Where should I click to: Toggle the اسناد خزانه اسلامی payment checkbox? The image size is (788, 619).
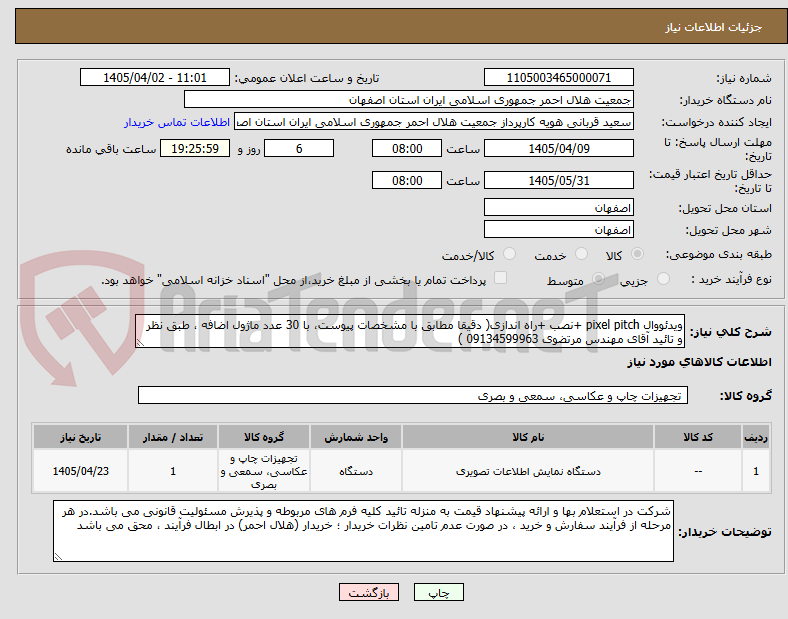point(500,278)
